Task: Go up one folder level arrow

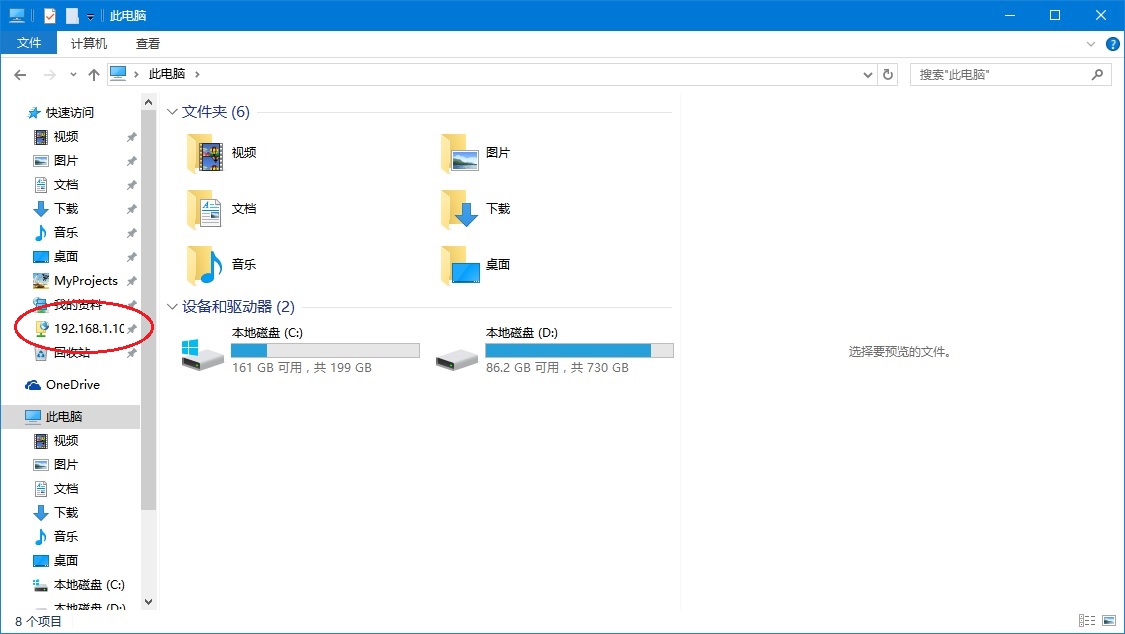Action: tap(94, 74)
